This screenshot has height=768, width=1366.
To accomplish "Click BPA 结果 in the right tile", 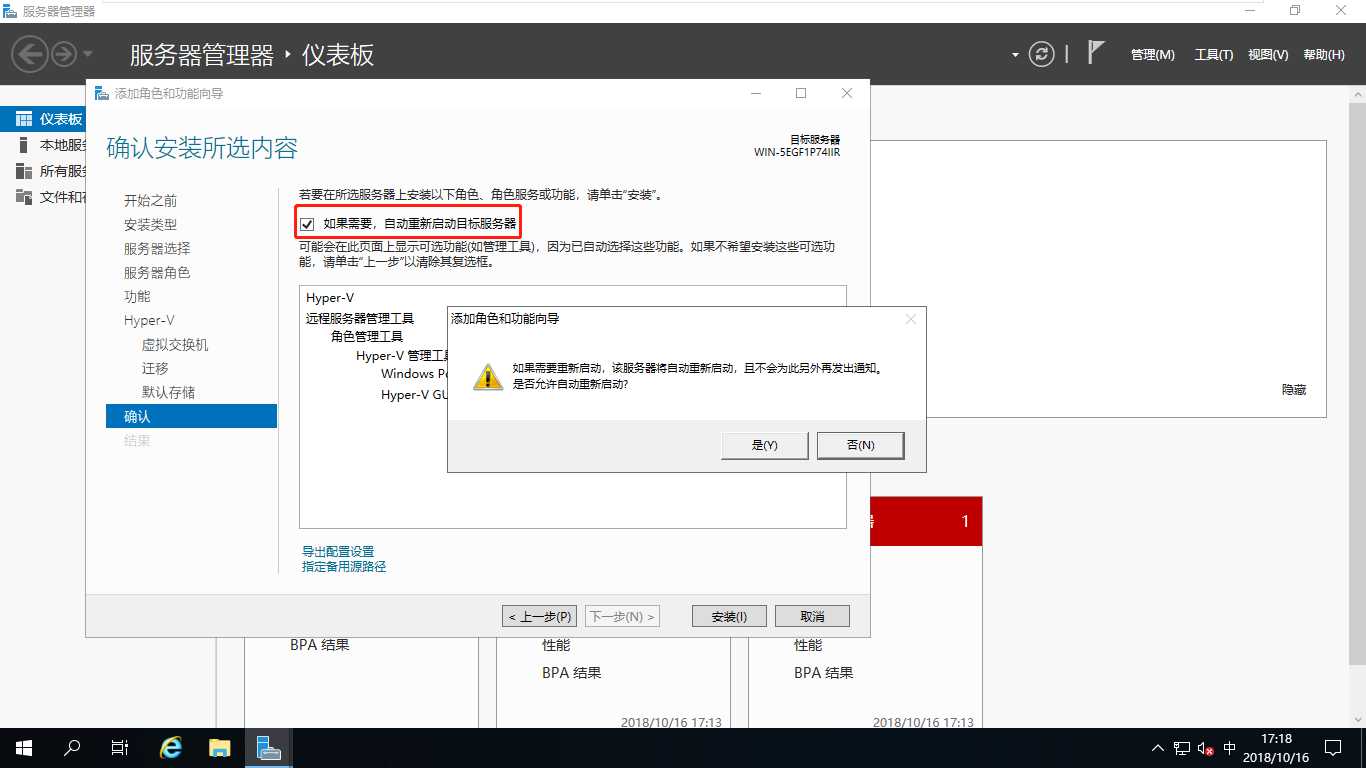I will click(x=824, y=673).
